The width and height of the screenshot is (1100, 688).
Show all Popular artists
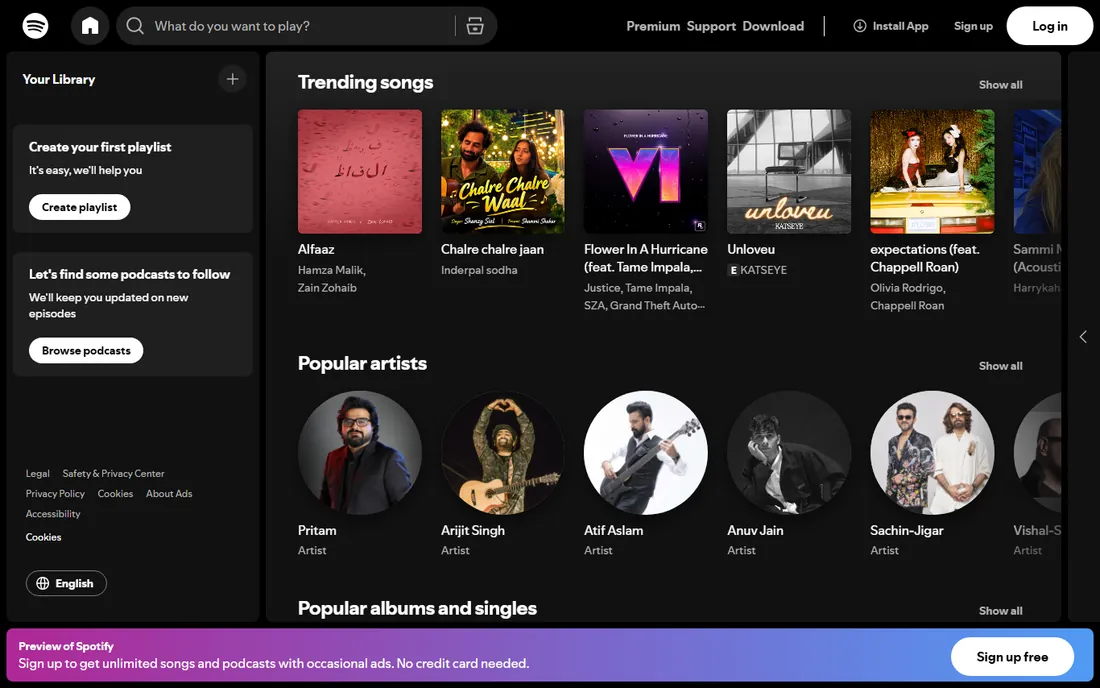1000,366
